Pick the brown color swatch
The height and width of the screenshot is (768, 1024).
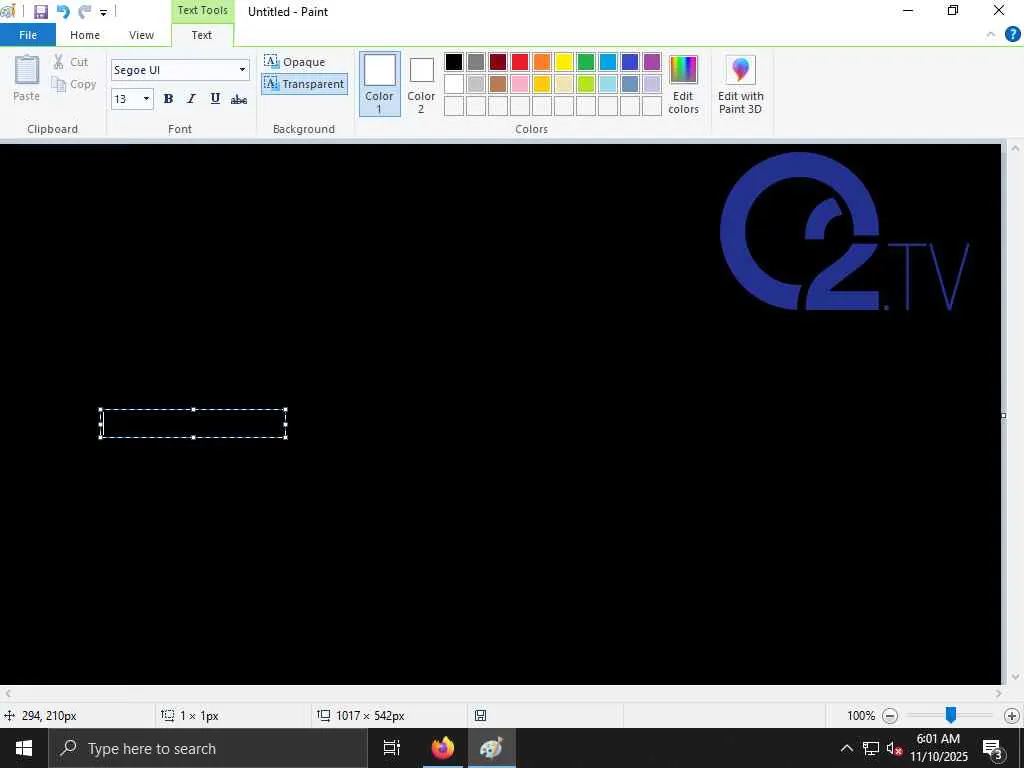(498, 84)
